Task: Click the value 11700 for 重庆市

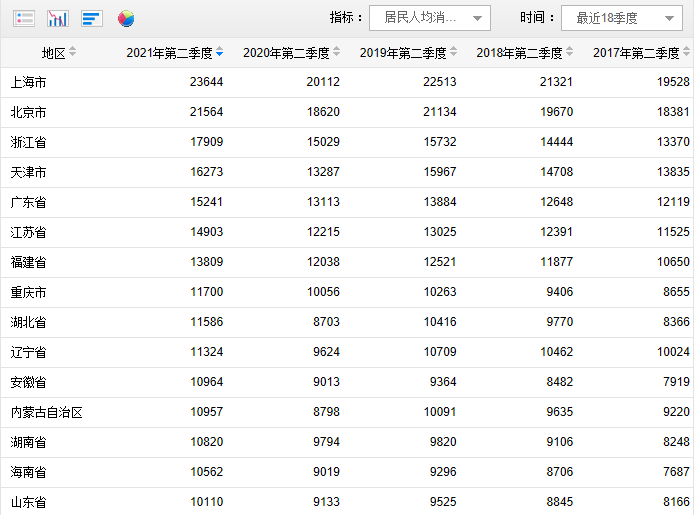Action: (x=206, y=292)
